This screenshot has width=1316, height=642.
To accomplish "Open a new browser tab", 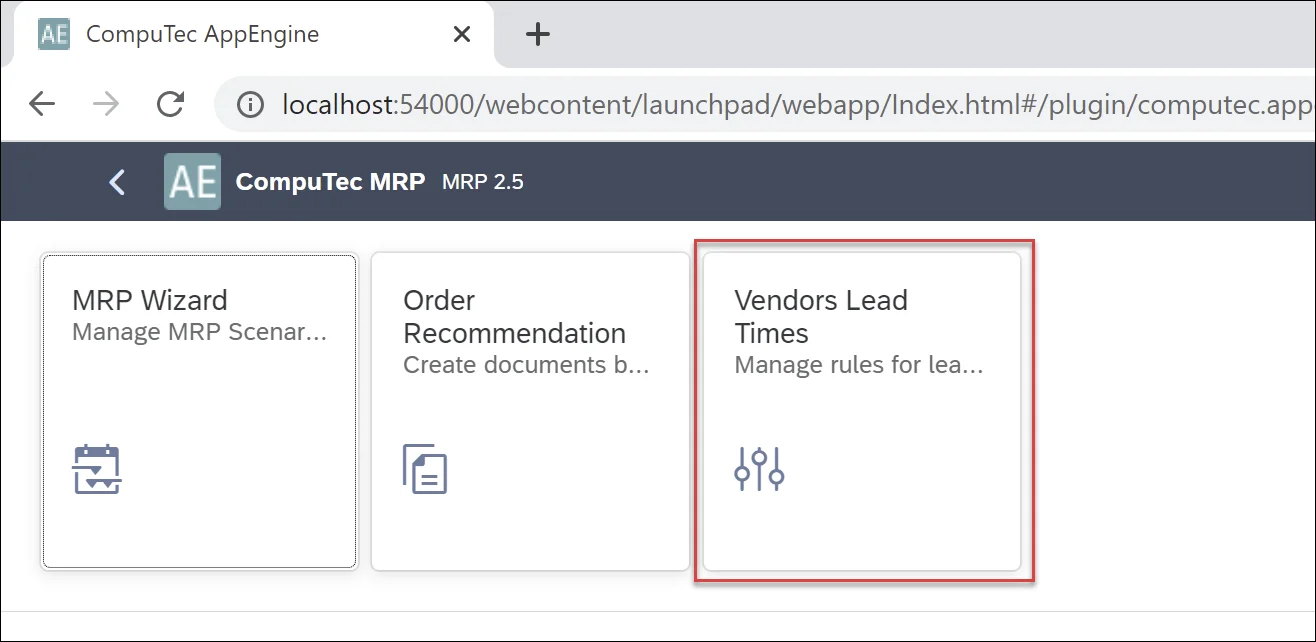I will [538, 34].
